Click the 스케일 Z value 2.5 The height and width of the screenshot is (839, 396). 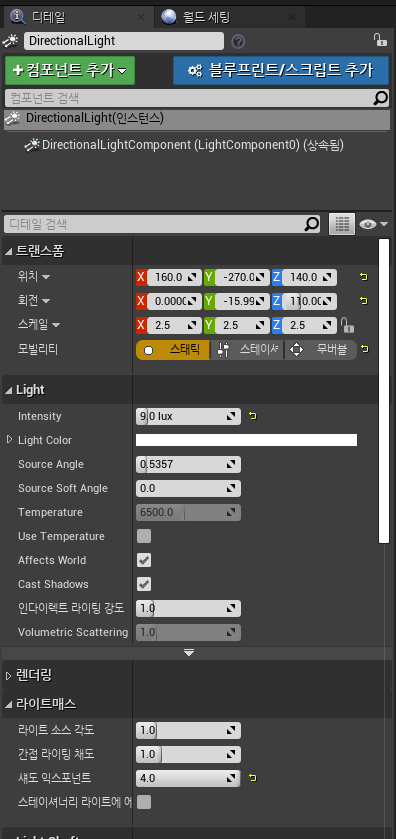(x=309, y=325)
